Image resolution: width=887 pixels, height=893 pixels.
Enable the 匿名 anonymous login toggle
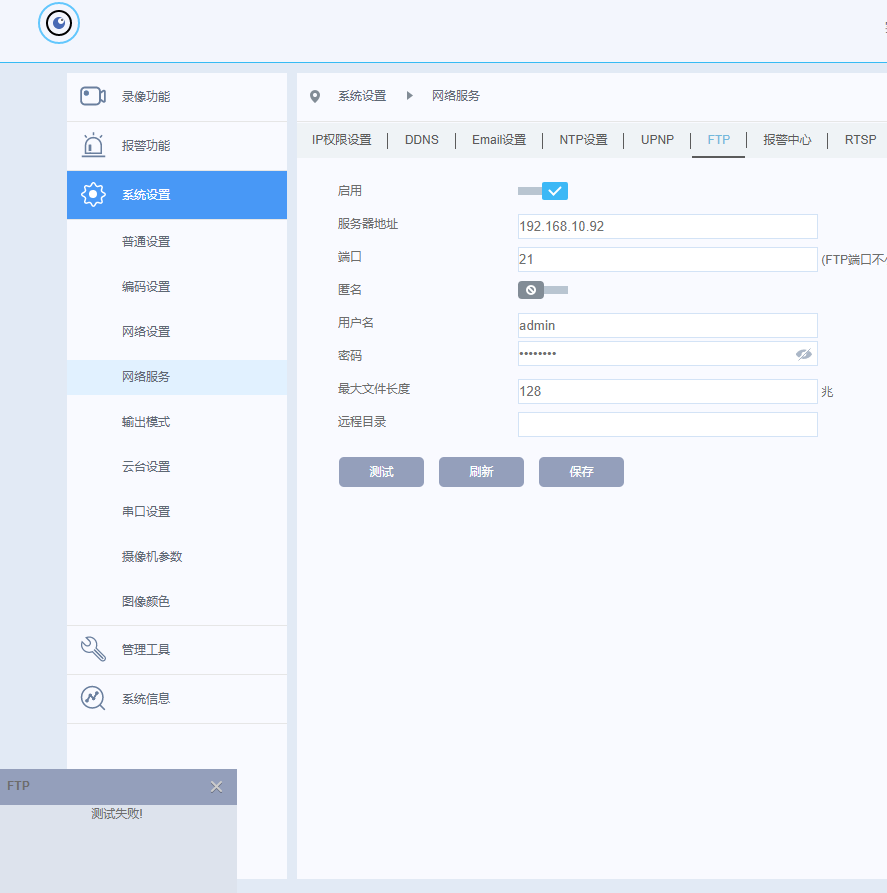(x=543, y=290)
